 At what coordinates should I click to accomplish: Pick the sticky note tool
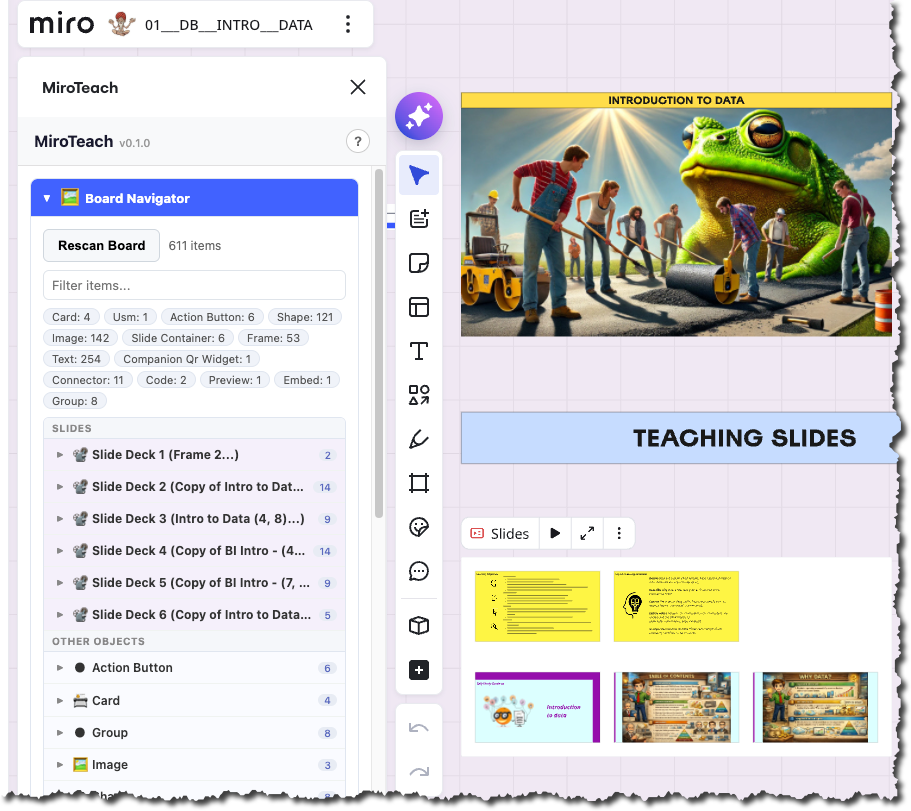[419, 263]
